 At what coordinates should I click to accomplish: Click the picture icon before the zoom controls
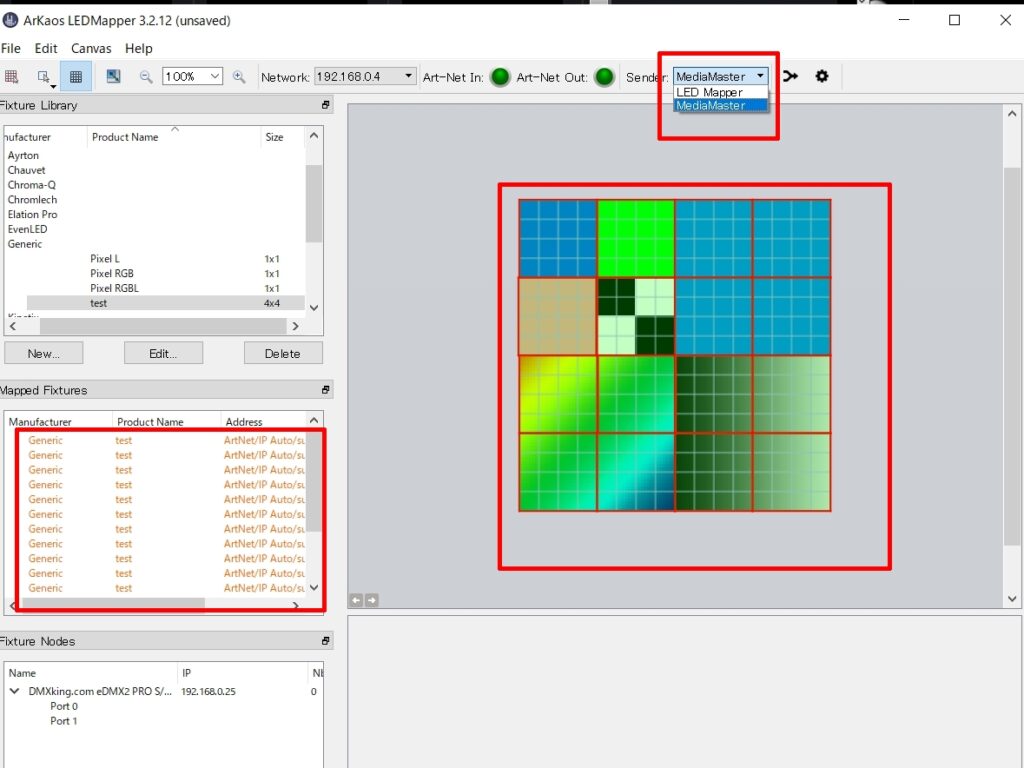(114, 76)
